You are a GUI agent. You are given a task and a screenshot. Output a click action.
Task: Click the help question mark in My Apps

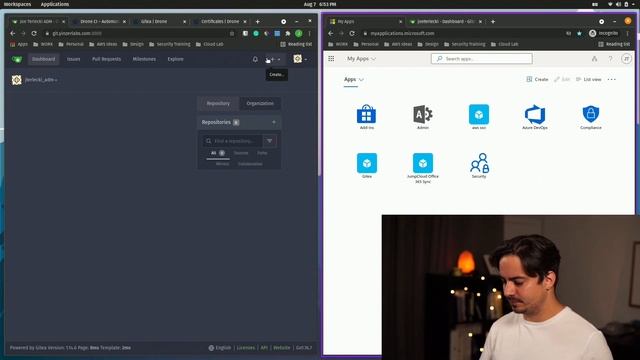point(610,59)
